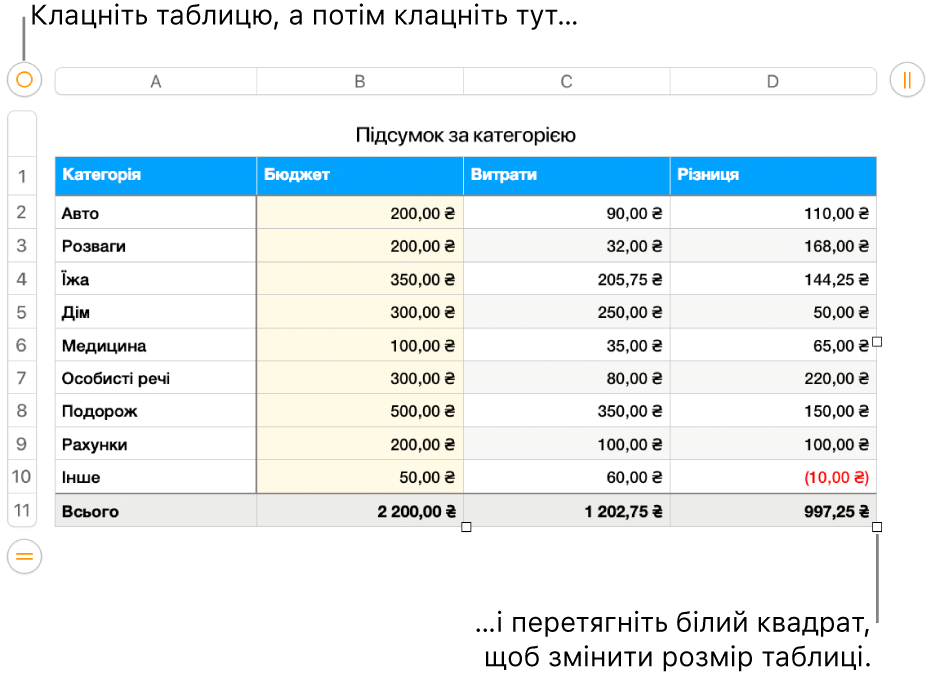The image size is (931, 678).
Task: Click the add column handle icon
Action: (907, 80)
